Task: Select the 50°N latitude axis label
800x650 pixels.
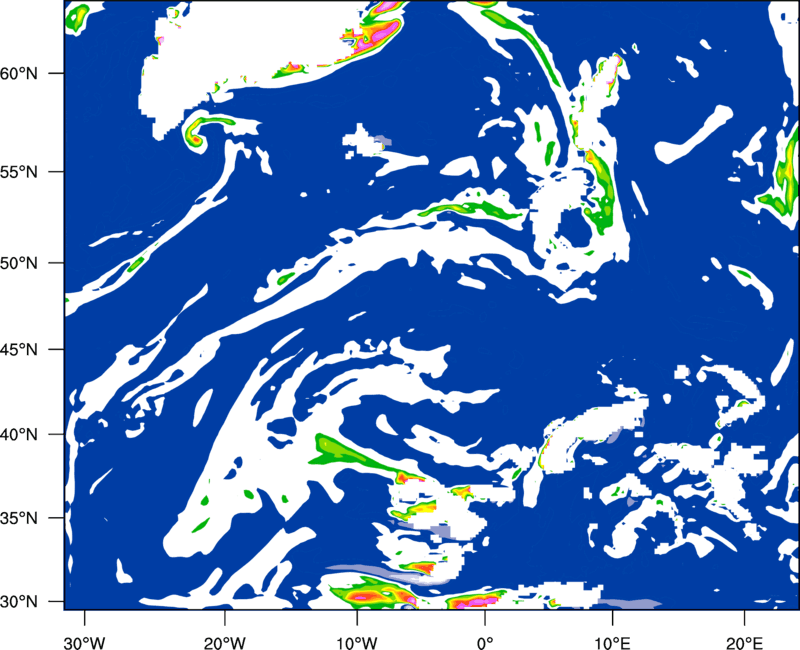Action: 19,264
